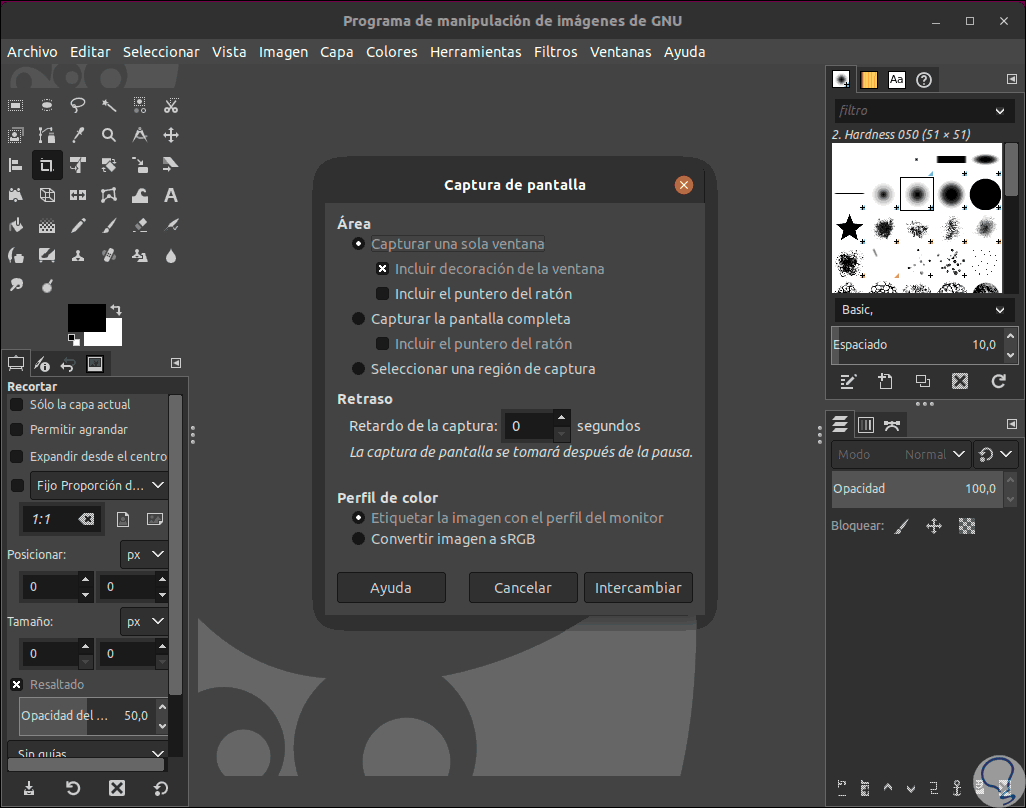Open brushes dock configuration menu arrow
The height and width of the screenshot is (808, 1026).
[x=1012, y=79]
